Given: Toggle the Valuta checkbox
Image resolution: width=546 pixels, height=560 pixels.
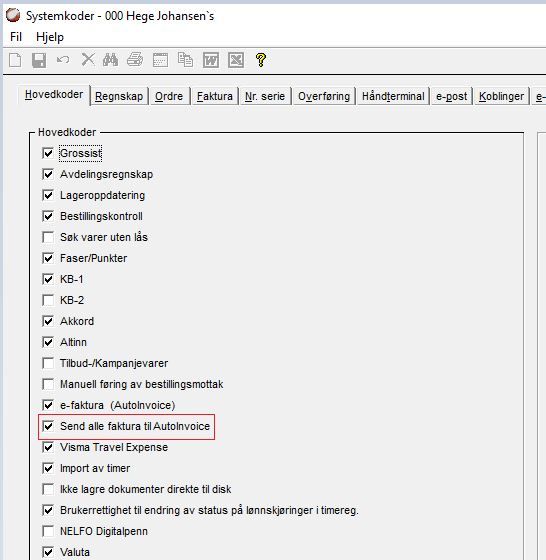Looking at the screenshot, I should pos(48,552).
